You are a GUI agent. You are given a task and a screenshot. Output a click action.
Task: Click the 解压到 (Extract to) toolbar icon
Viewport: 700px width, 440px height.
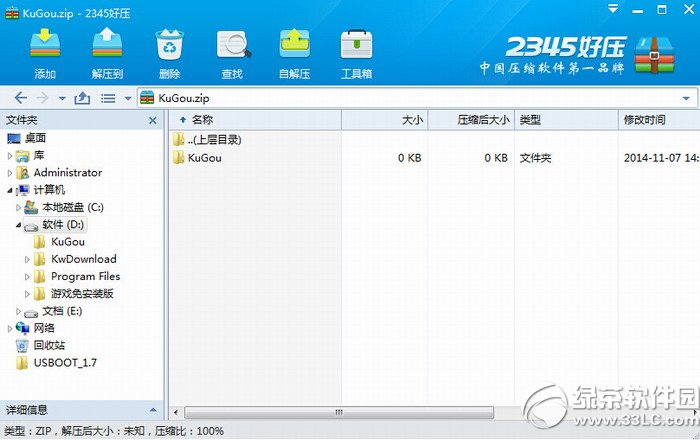click(x=107, y=43)
